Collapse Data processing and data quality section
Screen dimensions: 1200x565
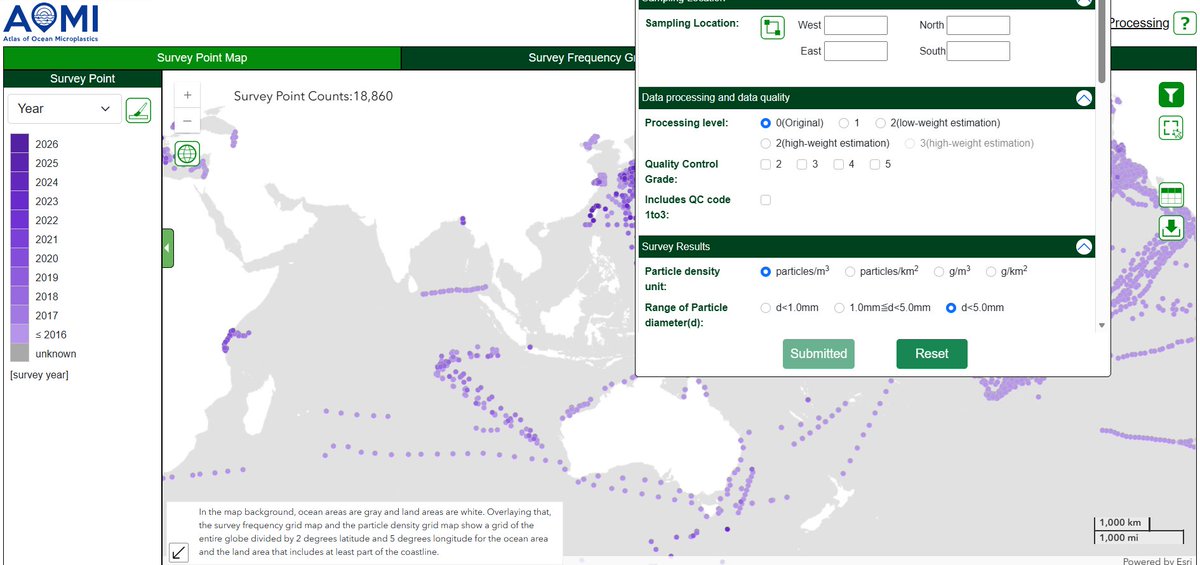[1084, 98]
